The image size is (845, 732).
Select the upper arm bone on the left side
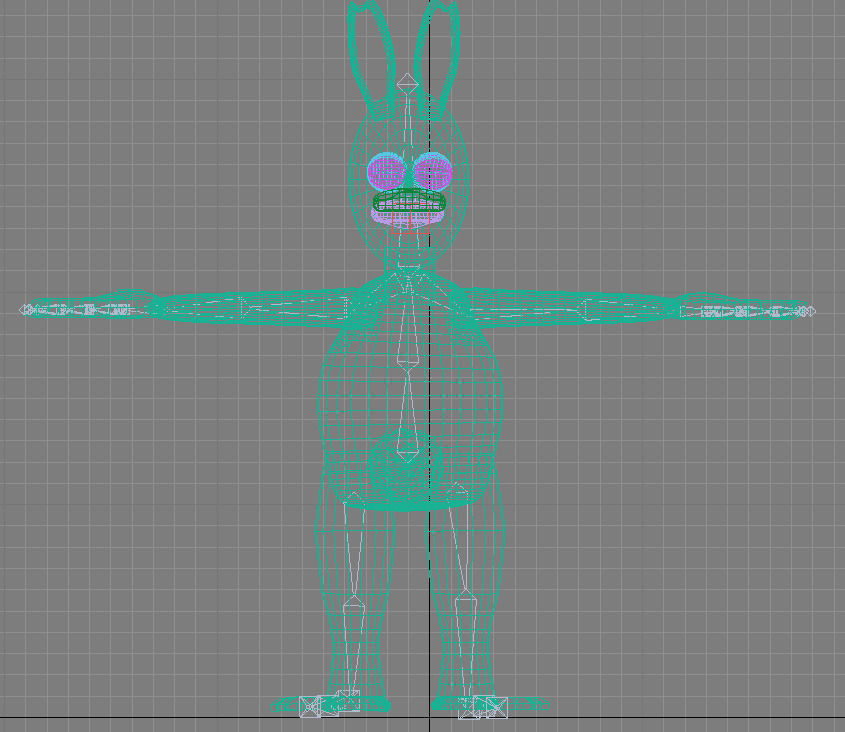tap(294, 308)
